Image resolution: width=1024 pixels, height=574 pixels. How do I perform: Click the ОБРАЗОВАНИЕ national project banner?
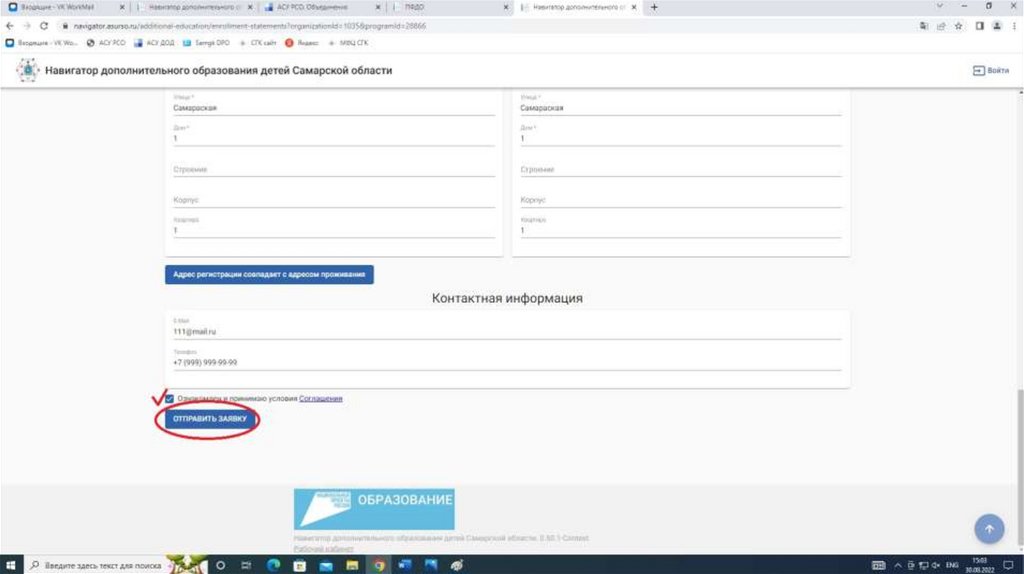click(x=374, y=509)
